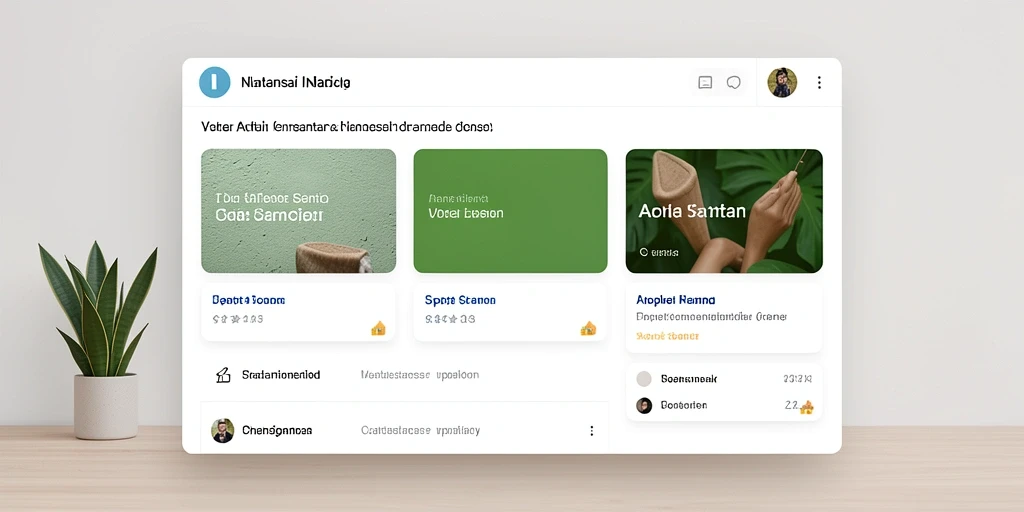
Task: Open the Spate Stanon card title
Action: [x=460, y=300]
